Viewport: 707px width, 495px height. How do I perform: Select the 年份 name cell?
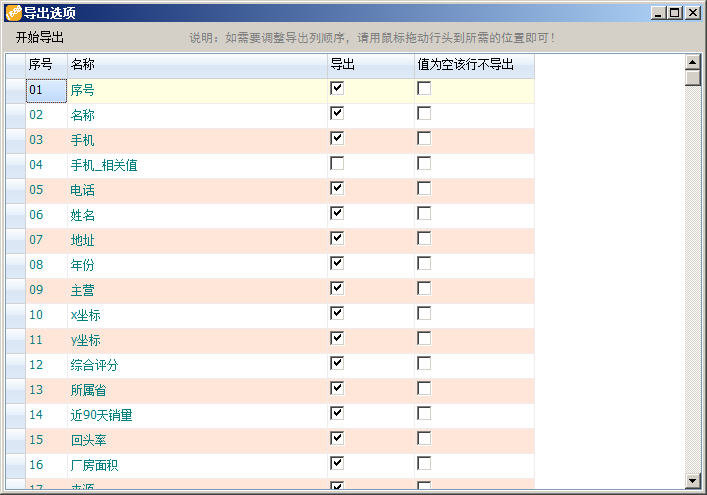(196, 265)
